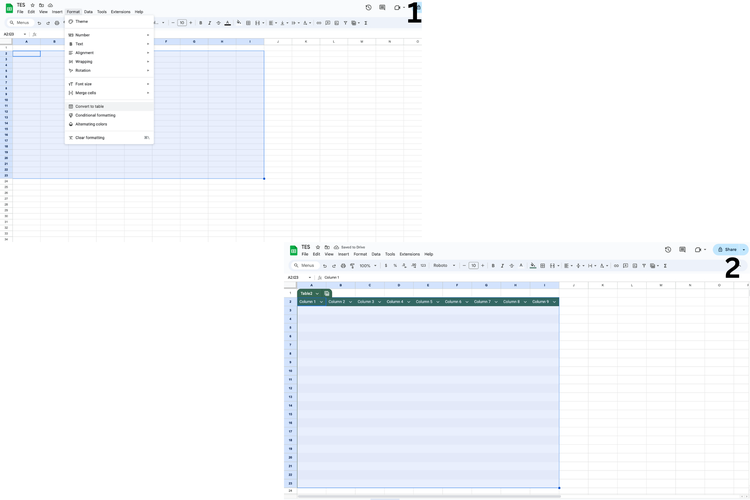750x500 pixels.
Task: Toggle italic in the lower window toolbar
Action: [x=502, y=266]
